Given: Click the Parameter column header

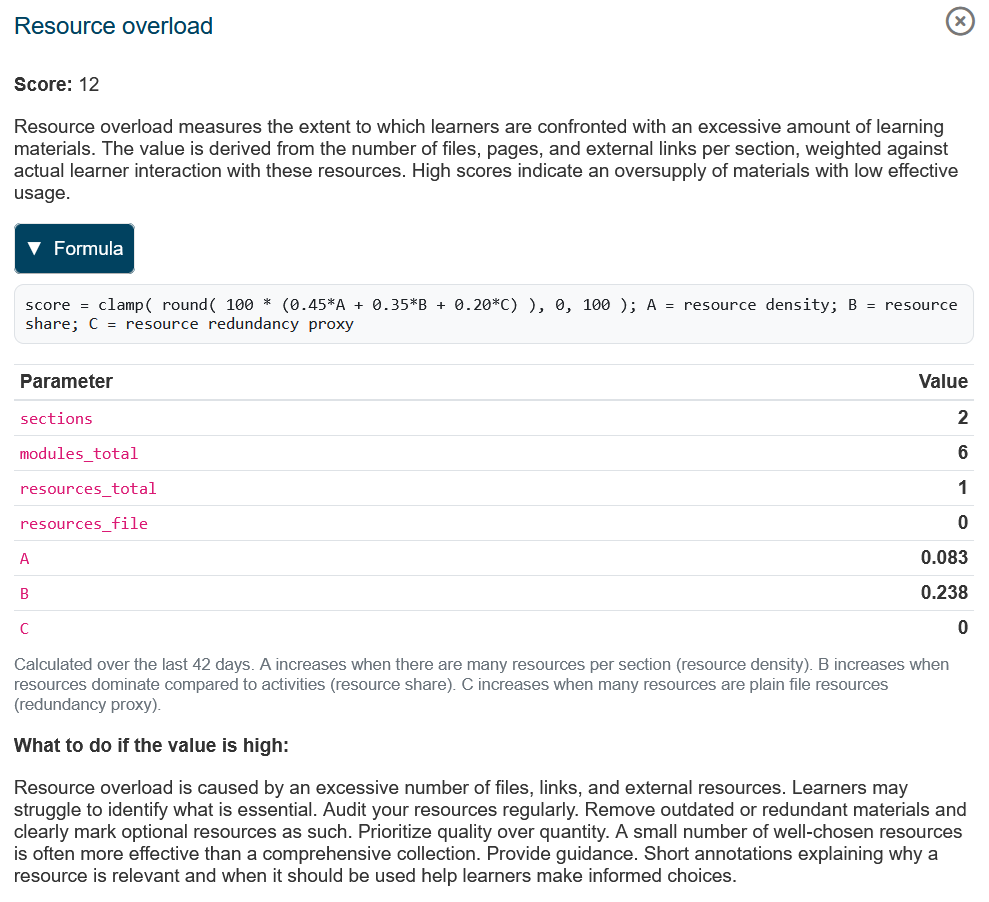Looking at the screenshot, I should click(66, 381).
